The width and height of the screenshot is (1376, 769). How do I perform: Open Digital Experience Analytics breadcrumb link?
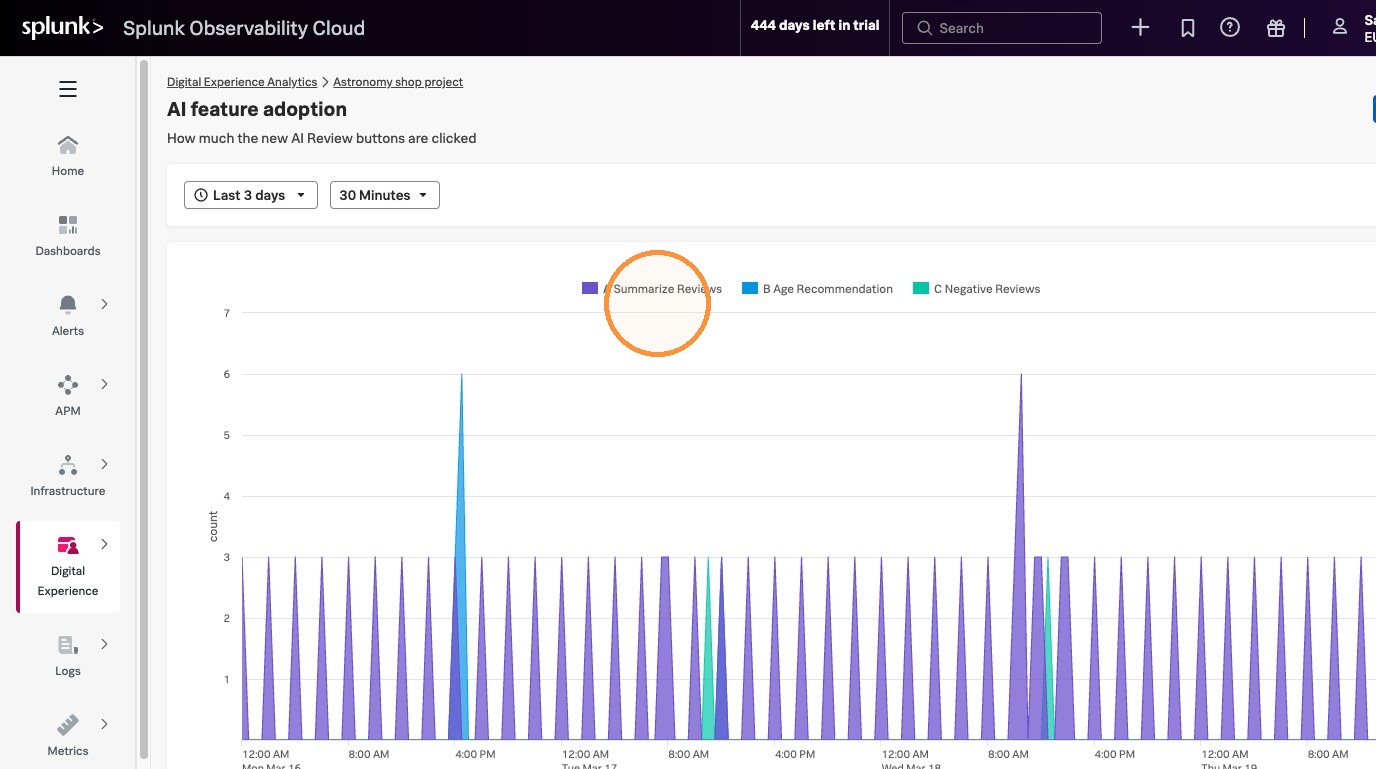242,82
